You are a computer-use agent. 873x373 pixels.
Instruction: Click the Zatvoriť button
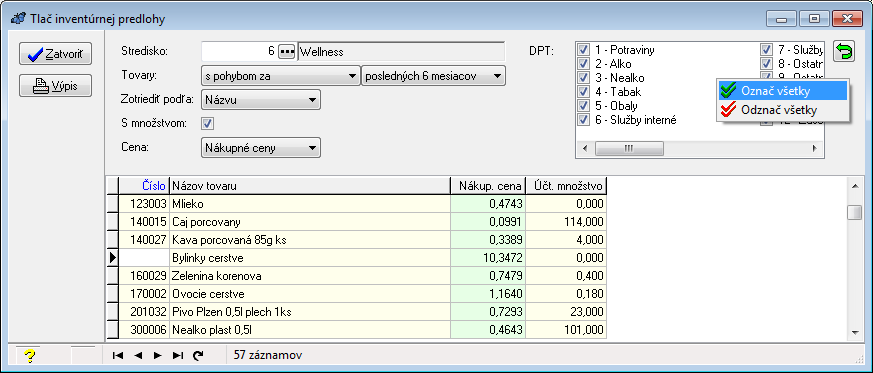pyautogui.click(x=55, y=54)
